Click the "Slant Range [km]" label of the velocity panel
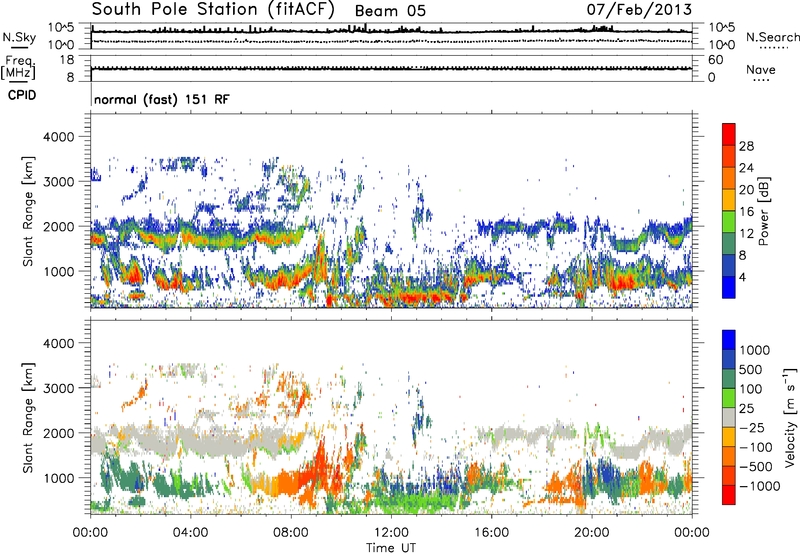The width and height of the screenshot is (800, 554). point(28,418)
